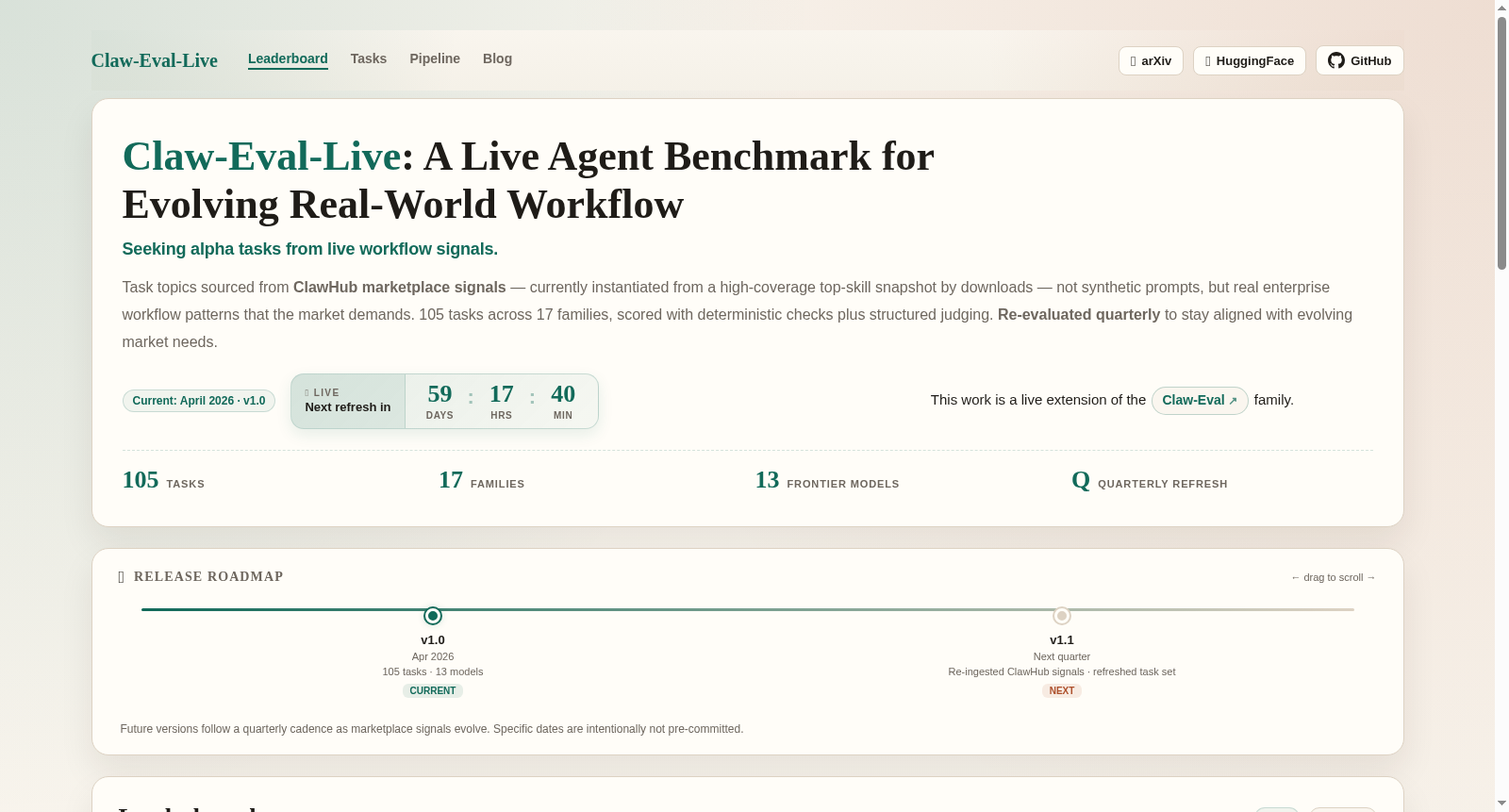Click the 'Next quarter' label under v1.1
Viewport: 1509px width, 812px height.
pyautogui.click(x=1062, y=656)
